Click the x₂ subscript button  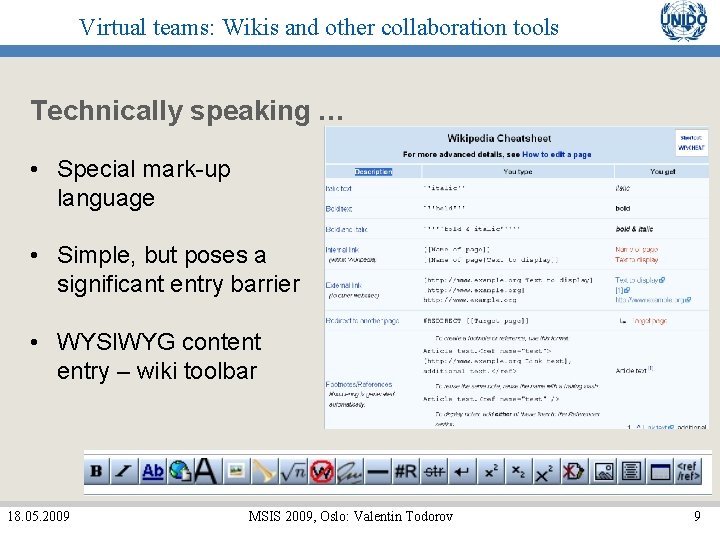518,471
